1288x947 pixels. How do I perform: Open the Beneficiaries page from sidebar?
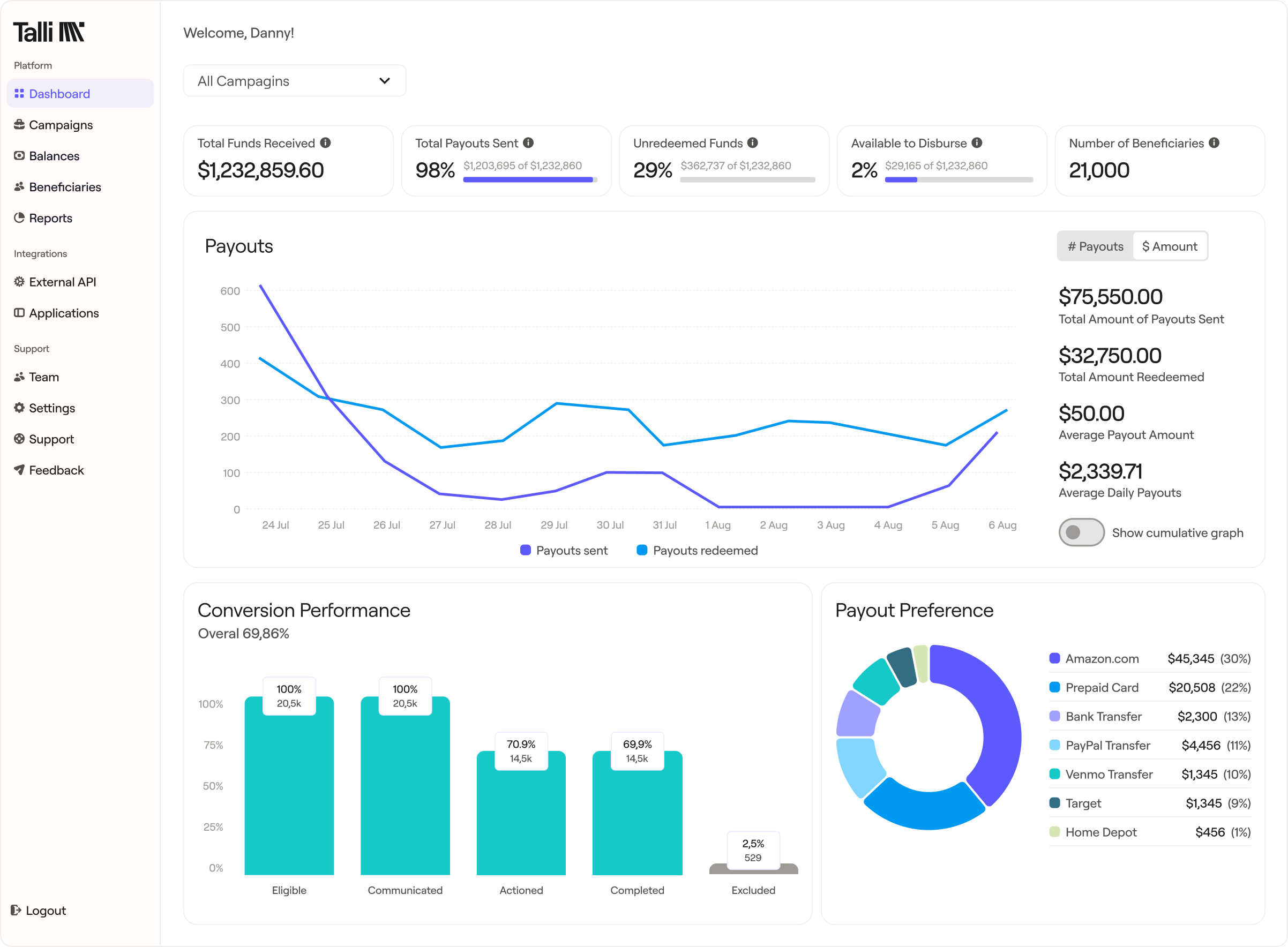pyautogui.click(x=64, y=187)
